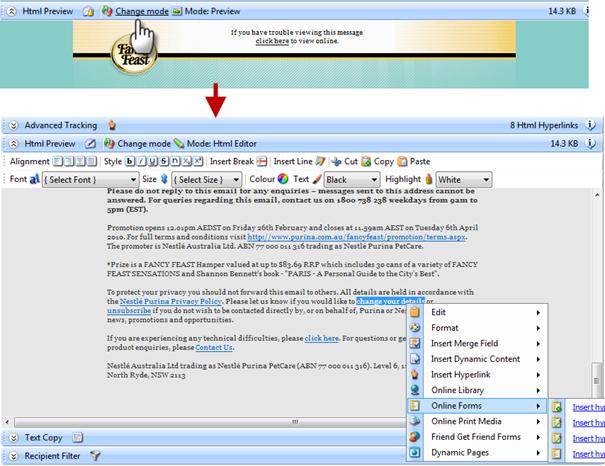Click the Contact Us link
Viewport: 605px width, 466px height.
pyautogui.click(x=214, y=348)
